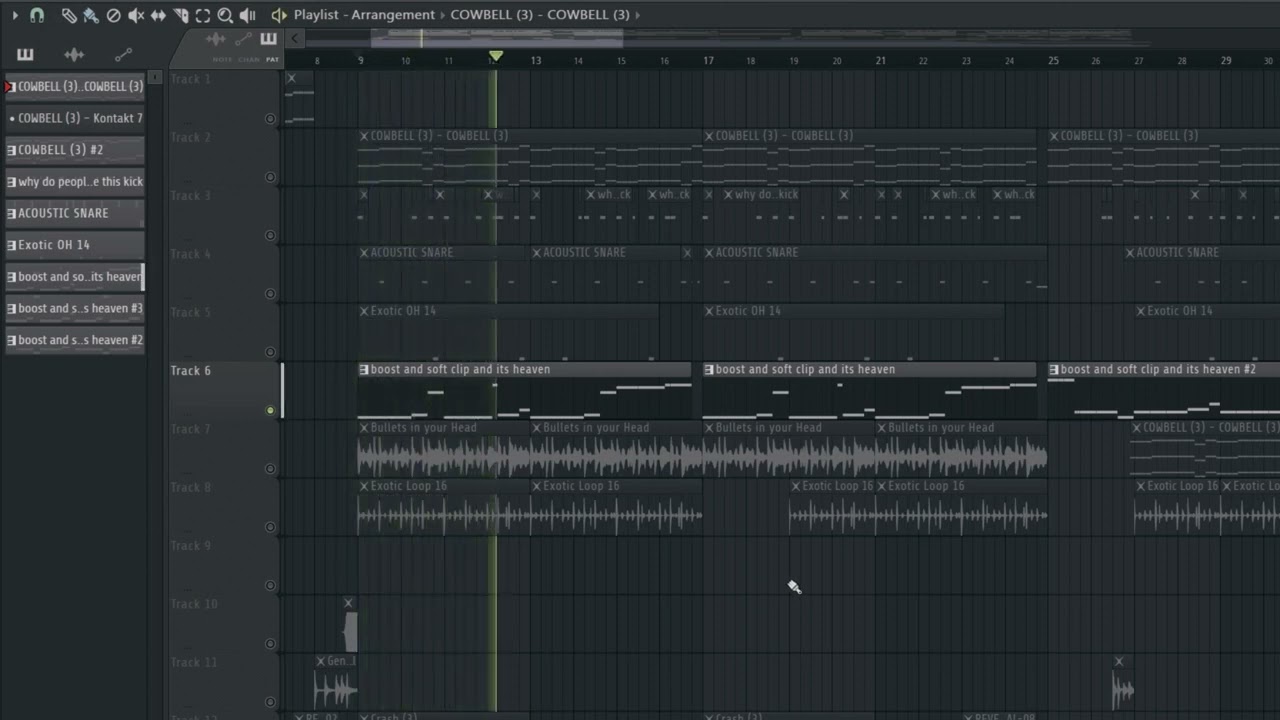Show audio clips in the picker panel
Screen dimensions: 1280x720
coord(74,54)
